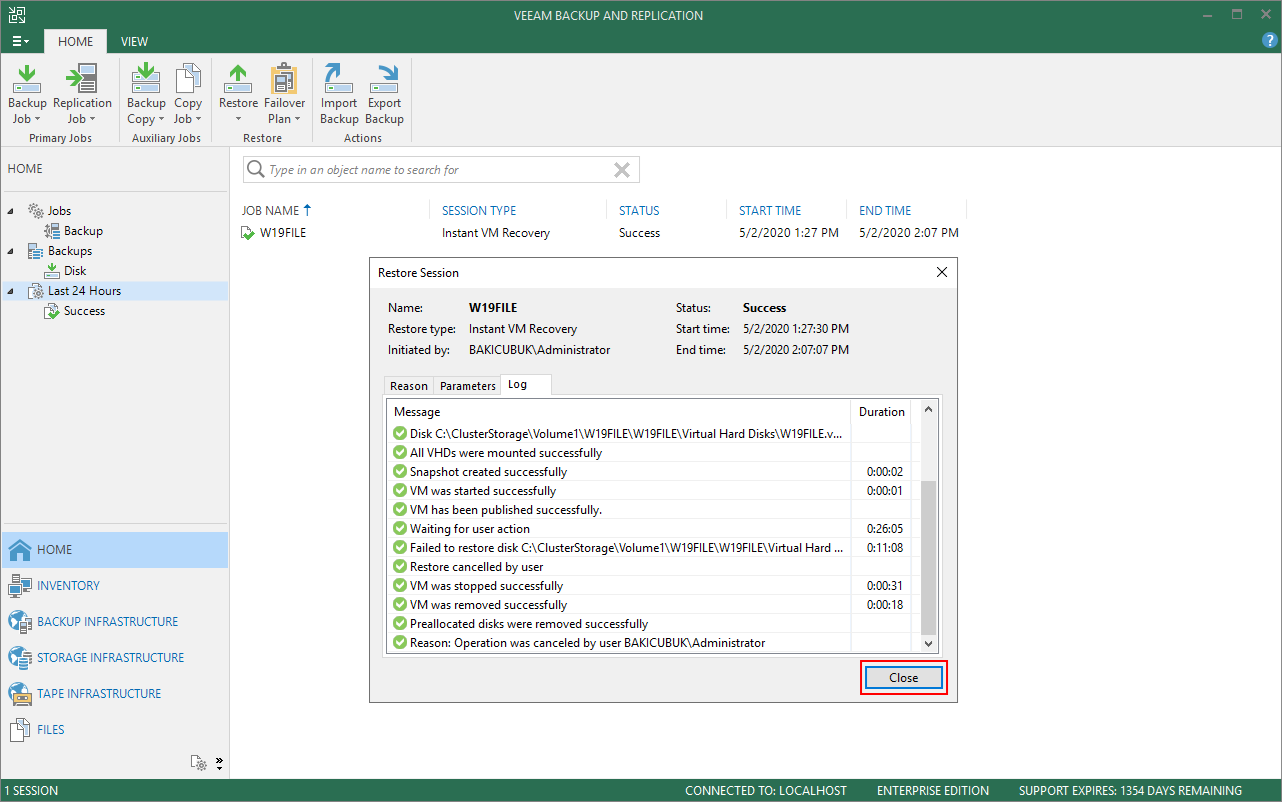The height and width of the screenshot is (802, 1282).
Task: Select the Success tree item
Action: tap(84, 311)
